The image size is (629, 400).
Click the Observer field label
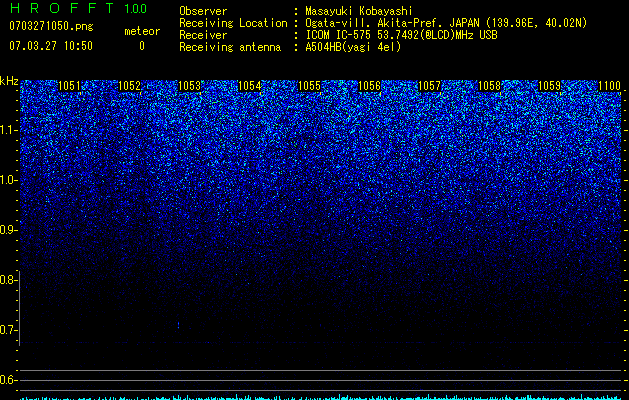click(203, 12)
